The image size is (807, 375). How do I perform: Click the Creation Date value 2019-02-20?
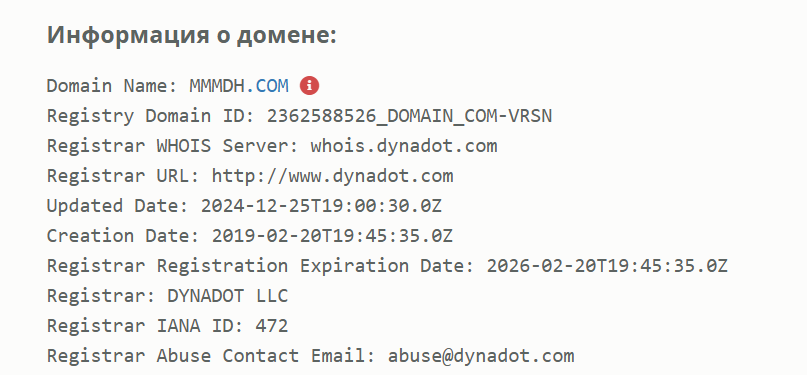tap(332, 236)
